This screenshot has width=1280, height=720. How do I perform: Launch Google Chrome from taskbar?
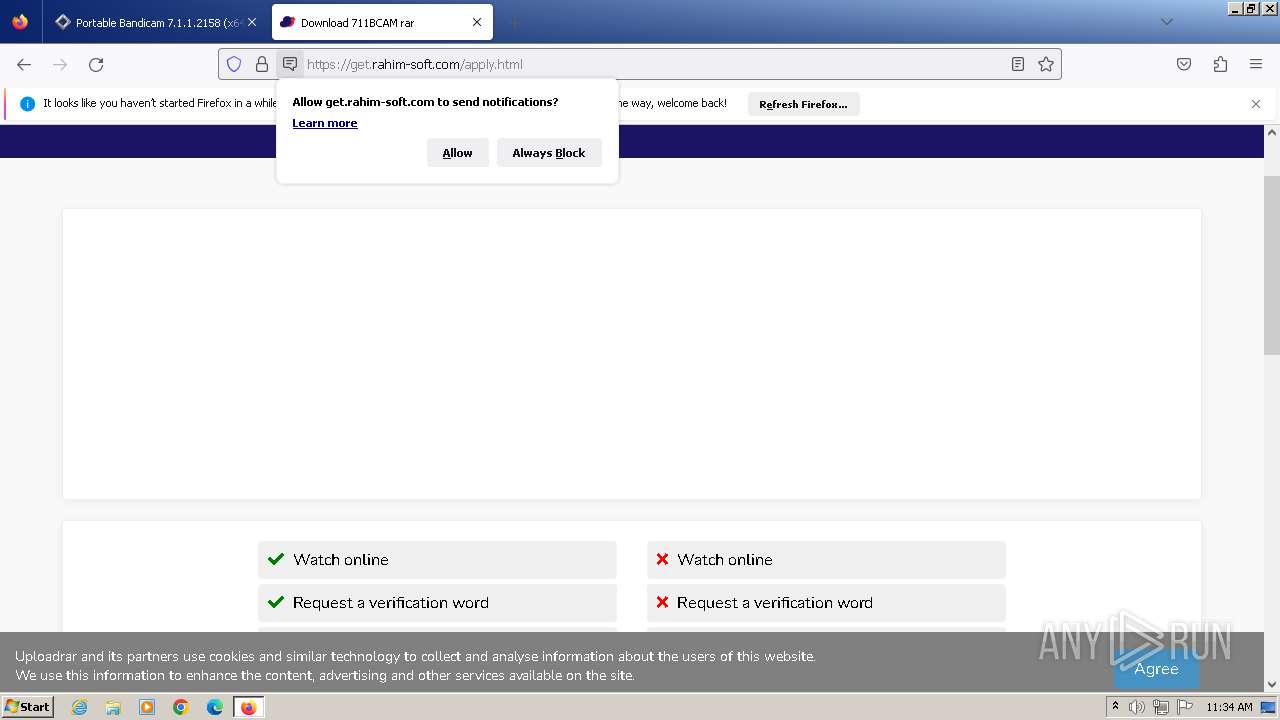click(x=181, y=707)
